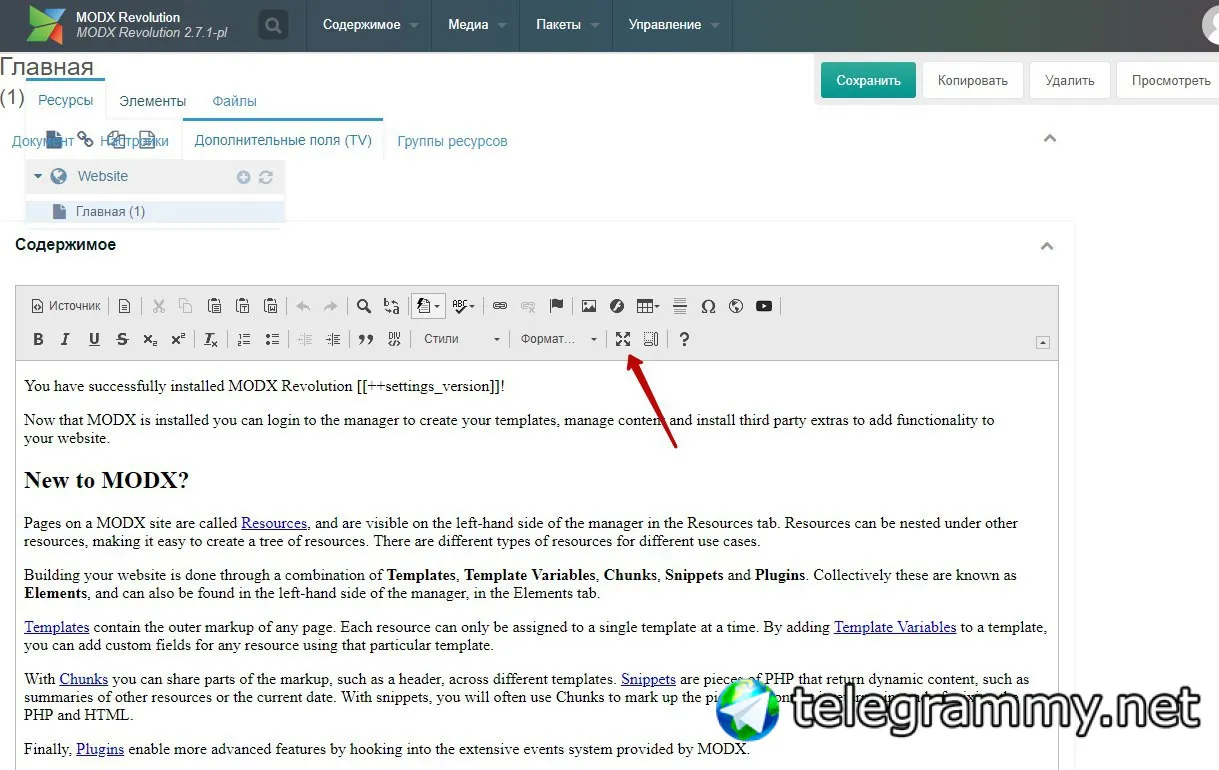Image resolution: width=1219 pixels, height=770 pixels.
Task: Click Paste as plain text icon
Action: coord(242,306)
